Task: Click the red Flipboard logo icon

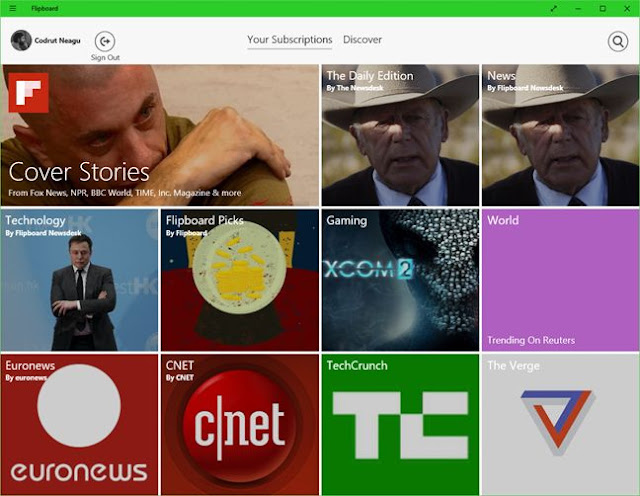Action: (29, 93)
